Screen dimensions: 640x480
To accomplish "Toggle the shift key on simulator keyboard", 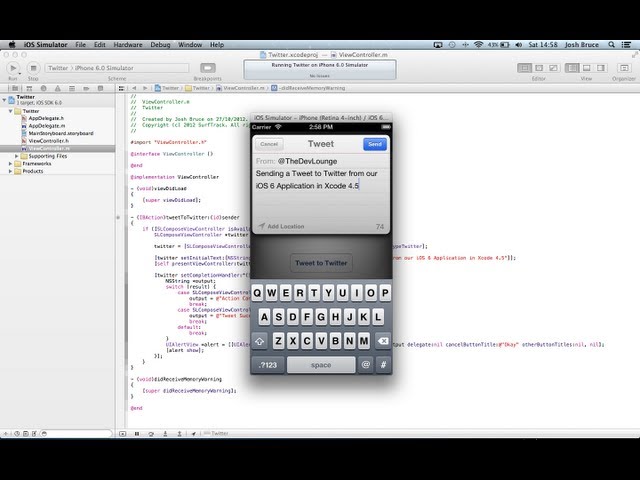I will (x=260, y=341).
